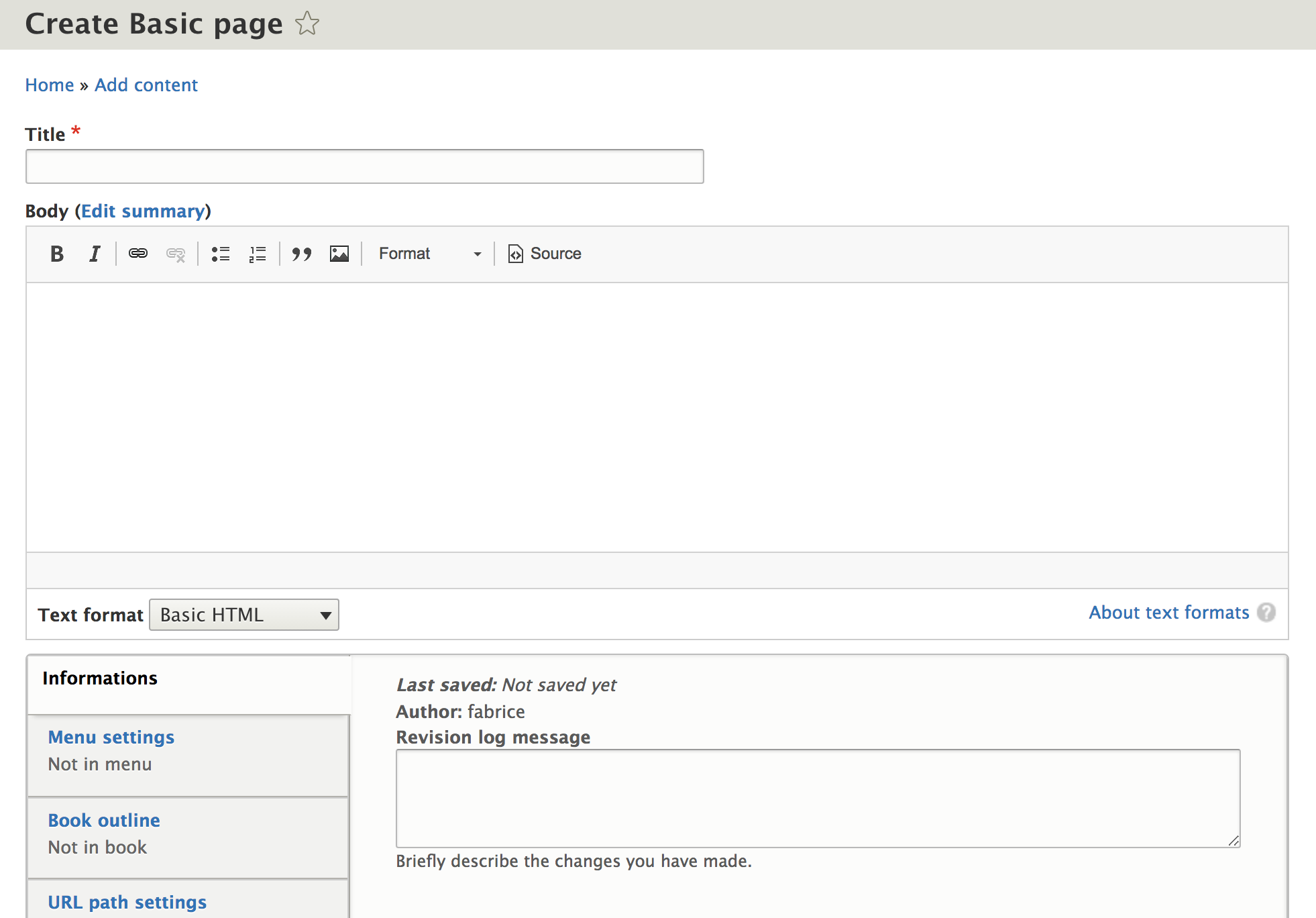Click the revision log textarea resize handle
The height and width of the screenshot is (918, 1316).
click(1233, 841)
